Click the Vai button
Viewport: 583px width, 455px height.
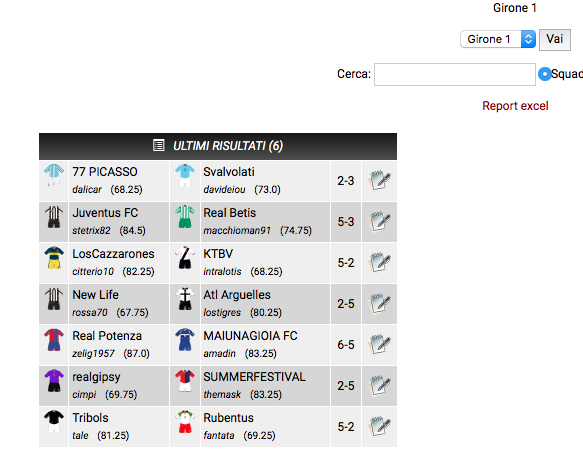pos(555,39)
